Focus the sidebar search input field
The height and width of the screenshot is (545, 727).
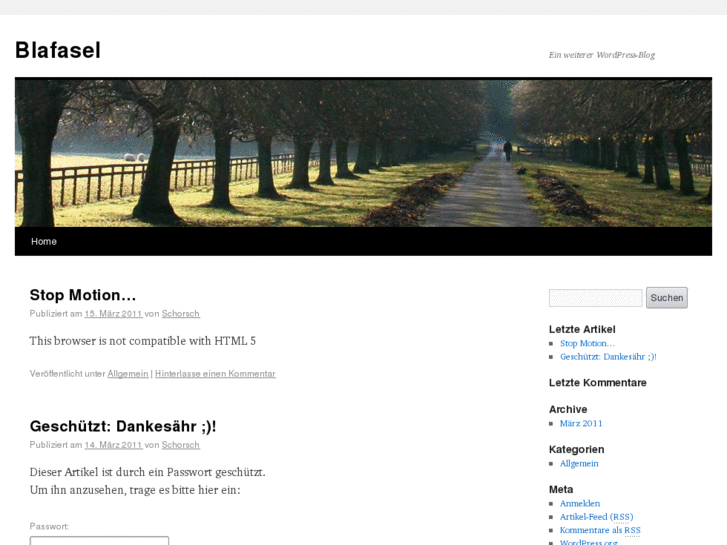595,298
